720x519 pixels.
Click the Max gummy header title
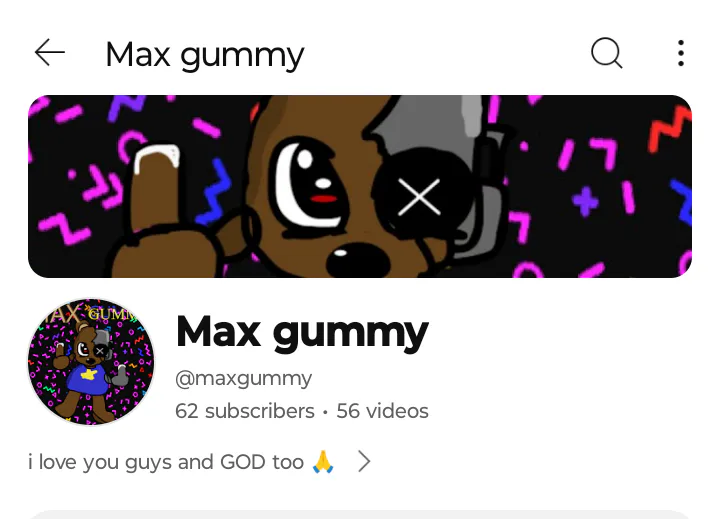coord(205,56)
